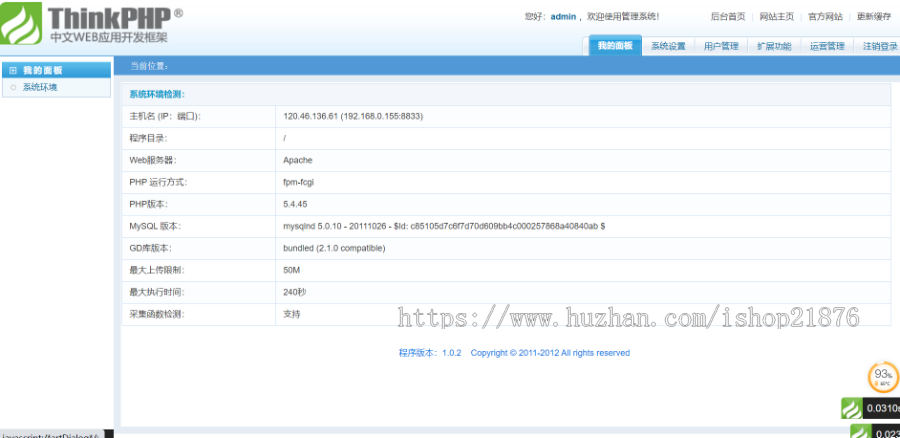Click the fpm-fcgi PHP mode value
The image size is (900, 438).
(x=298, y=182)
